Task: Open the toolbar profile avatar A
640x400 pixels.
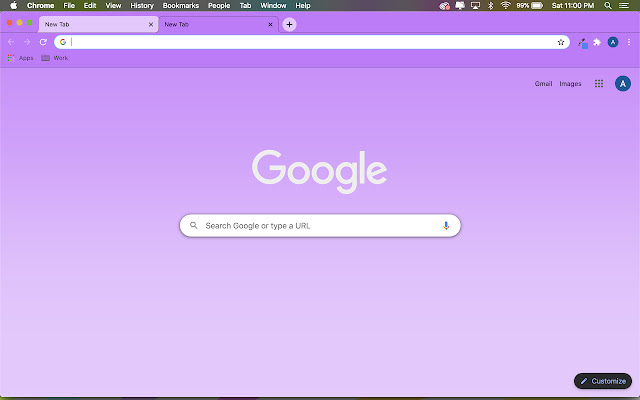Action: click(613, 42)
